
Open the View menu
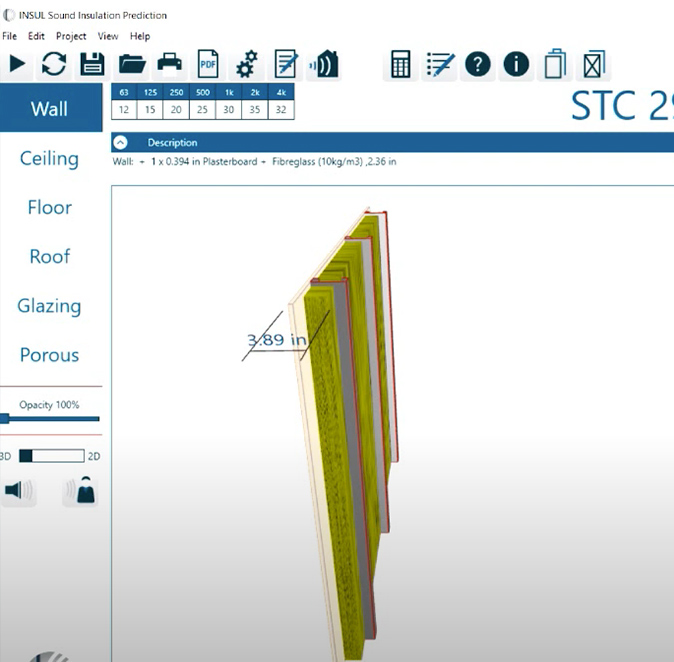(108, 36)
